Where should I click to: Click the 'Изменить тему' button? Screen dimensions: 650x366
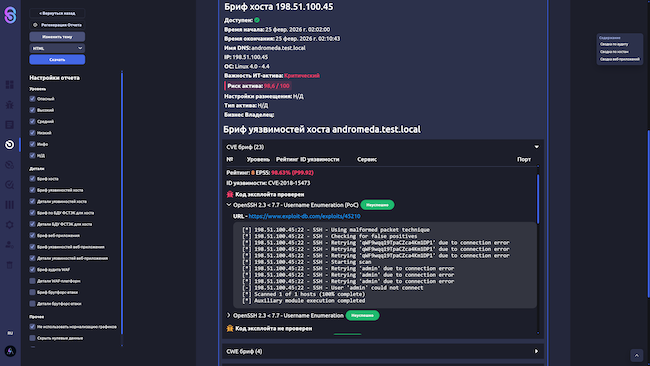point(57,36)
